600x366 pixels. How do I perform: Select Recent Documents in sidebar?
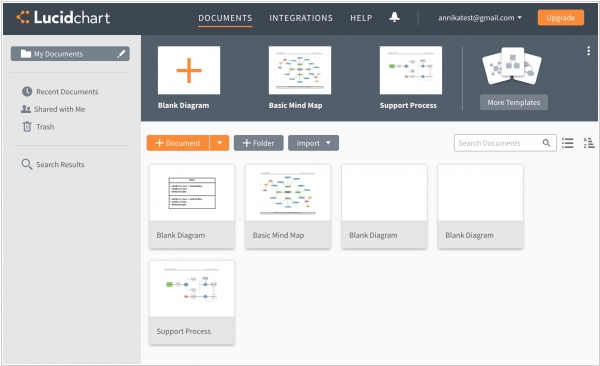tap(60, 92)
